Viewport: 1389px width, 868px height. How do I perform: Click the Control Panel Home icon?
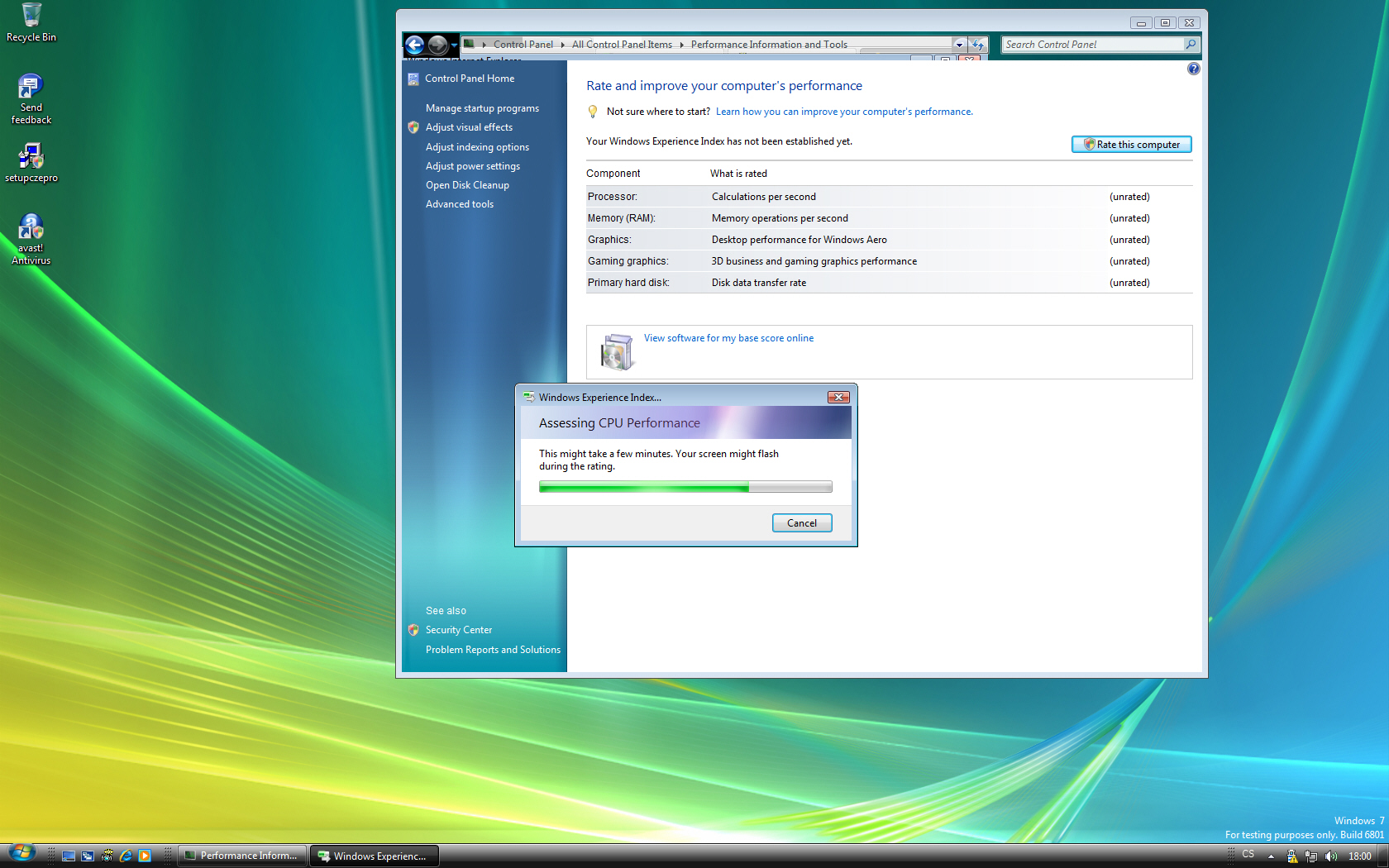[413, 79]
